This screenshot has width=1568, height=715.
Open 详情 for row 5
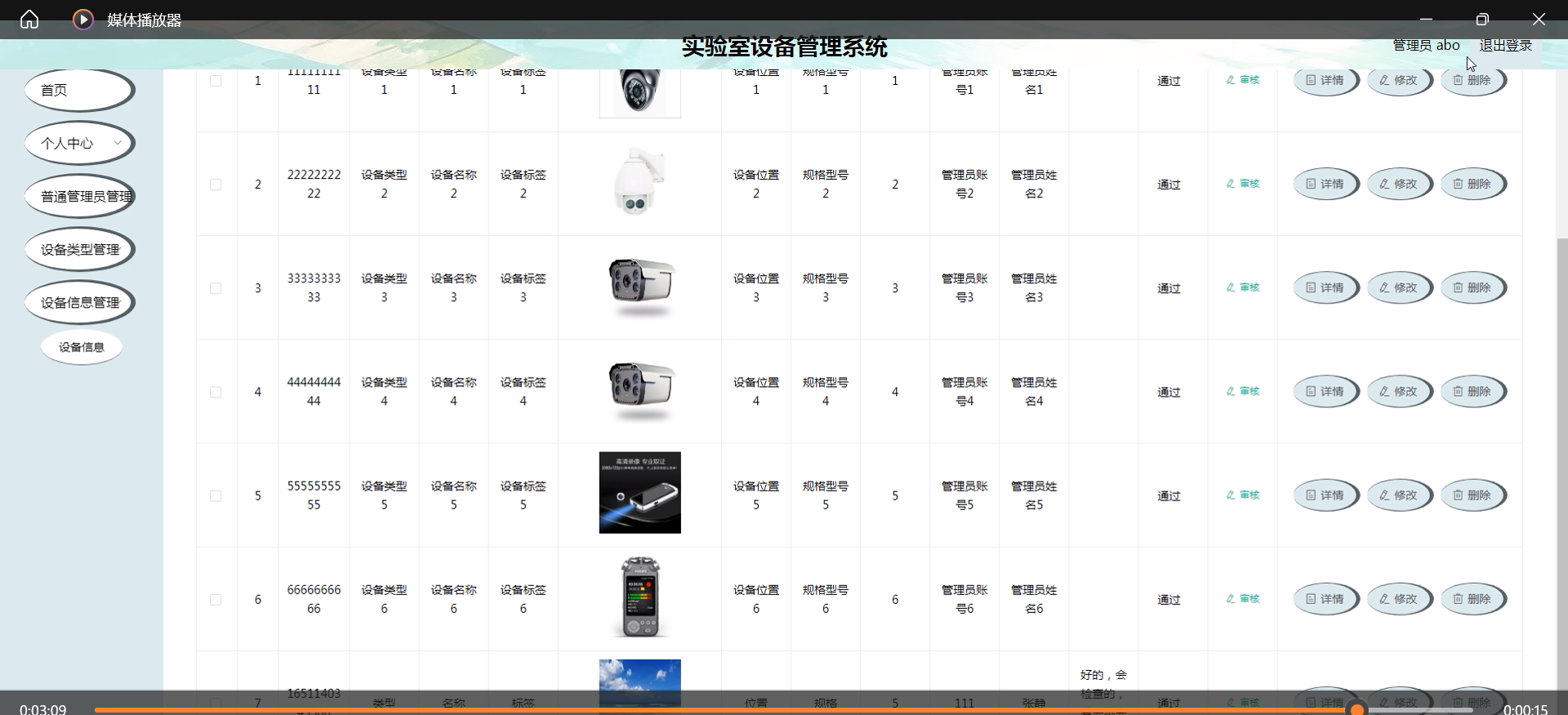(x=1326, y=495)
